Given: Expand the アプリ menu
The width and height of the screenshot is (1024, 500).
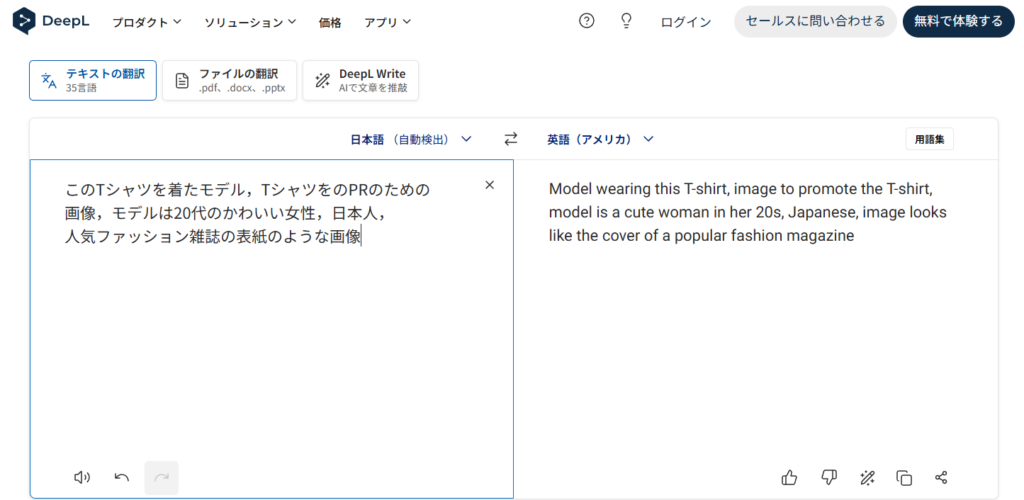Looking at the screenshot, I should 387,22.
